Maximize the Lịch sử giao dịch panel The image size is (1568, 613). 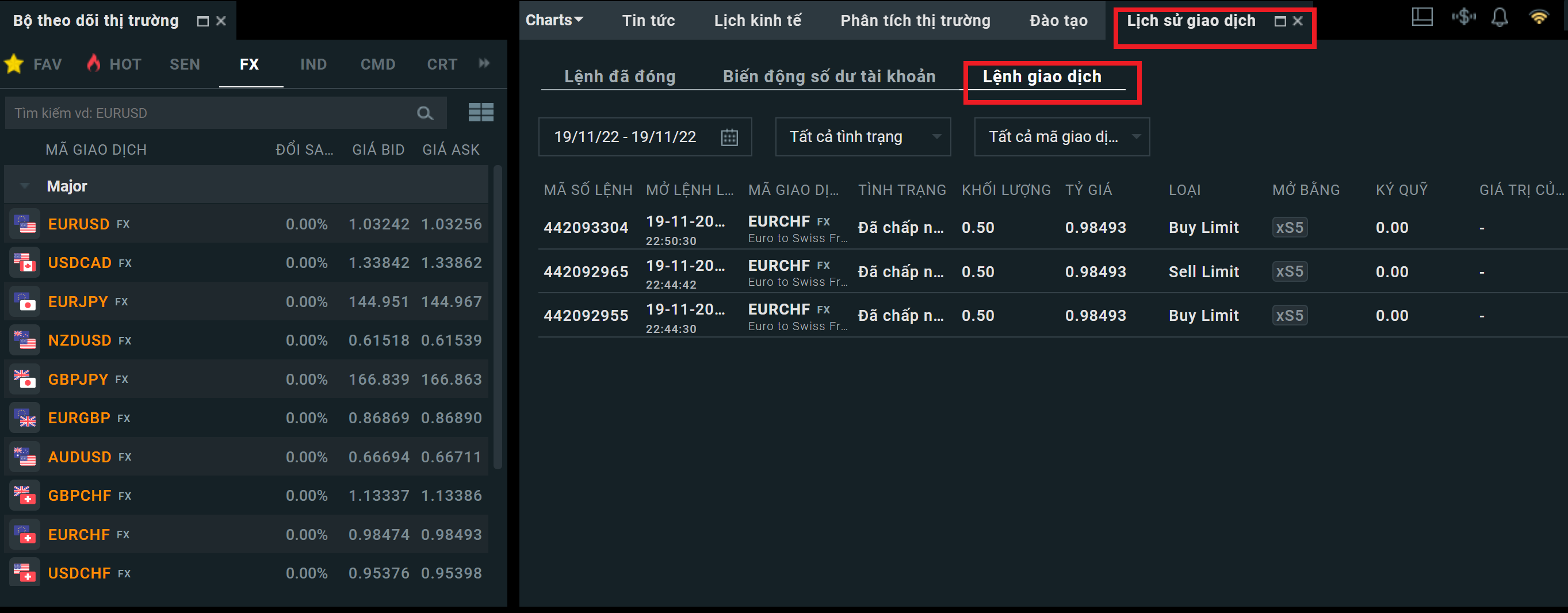coord(1280,21)
